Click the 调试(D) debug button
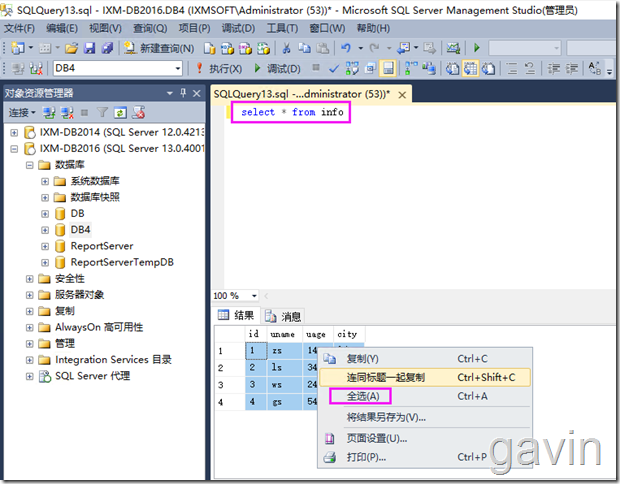This screenshot has height=484, width=620. point(277,68)
